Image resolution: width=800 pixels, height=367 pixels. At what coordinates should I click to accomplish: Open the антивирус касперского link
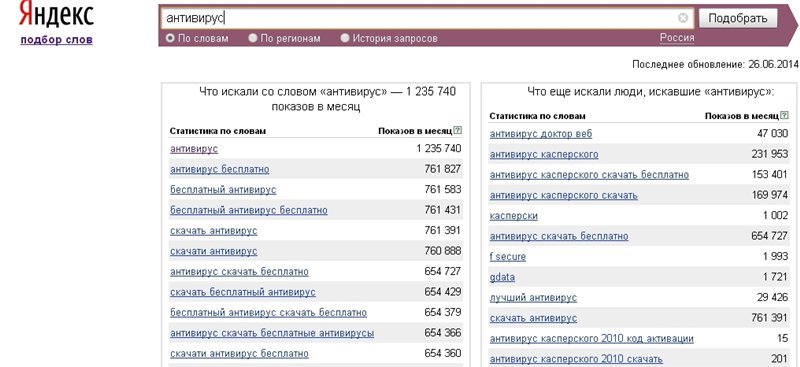pyautogui.click(x=544, y=154)
